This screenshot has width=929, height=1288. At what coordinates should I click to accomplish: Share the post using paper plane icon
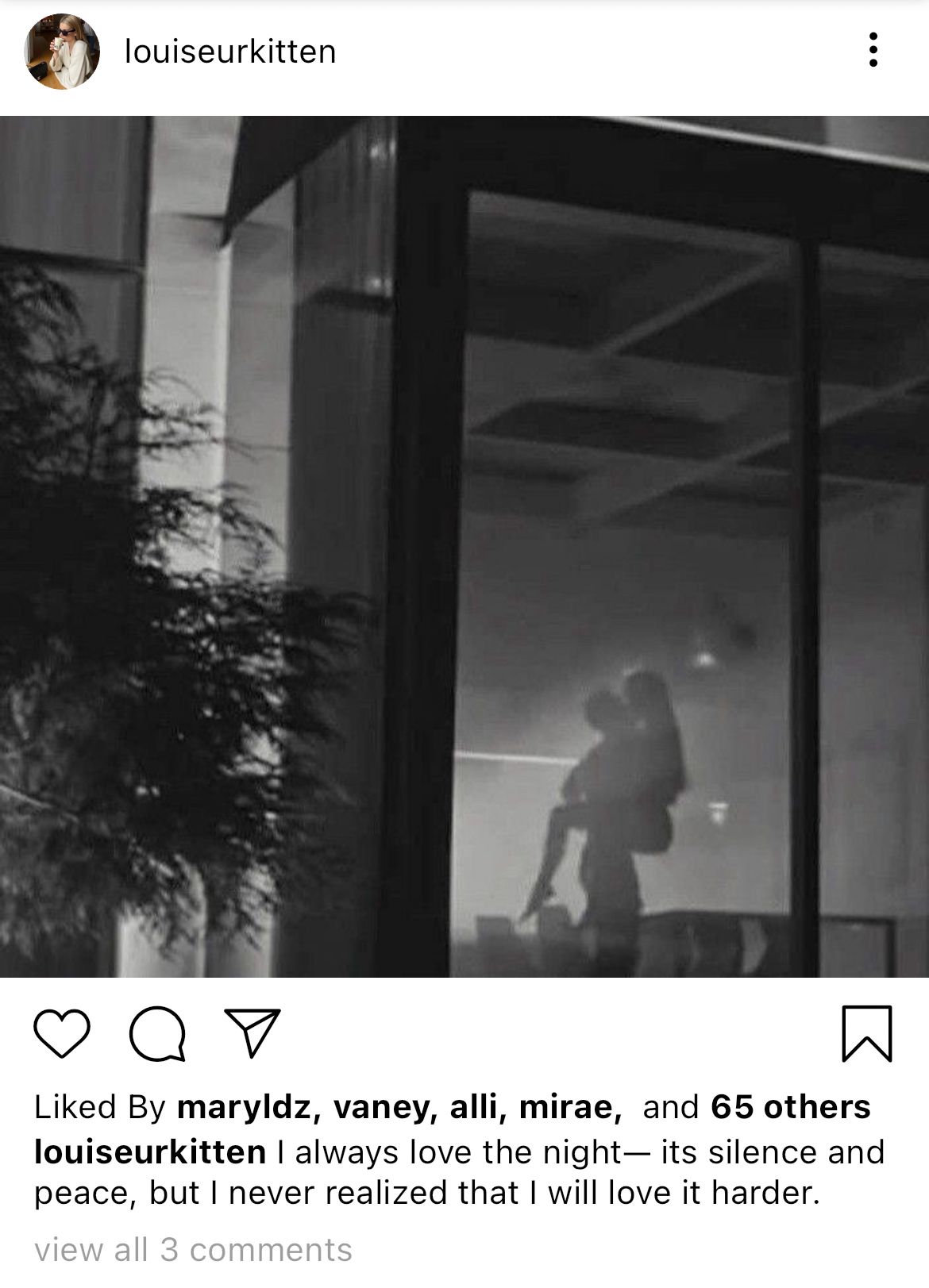[252, 1032]
